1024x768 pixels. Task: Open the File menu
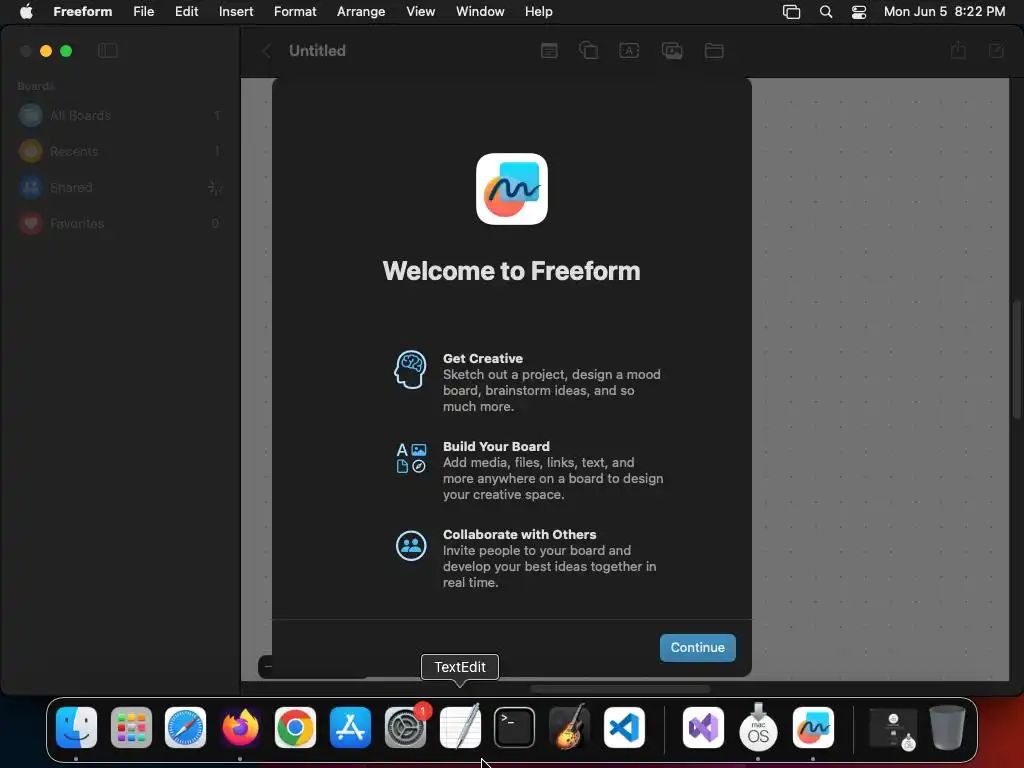[144, 12]
